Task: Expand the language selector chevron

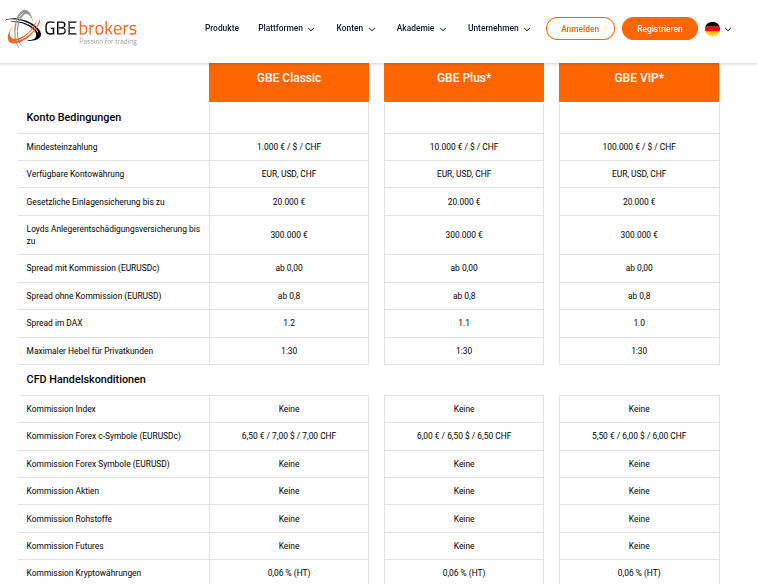Action: 728,29
